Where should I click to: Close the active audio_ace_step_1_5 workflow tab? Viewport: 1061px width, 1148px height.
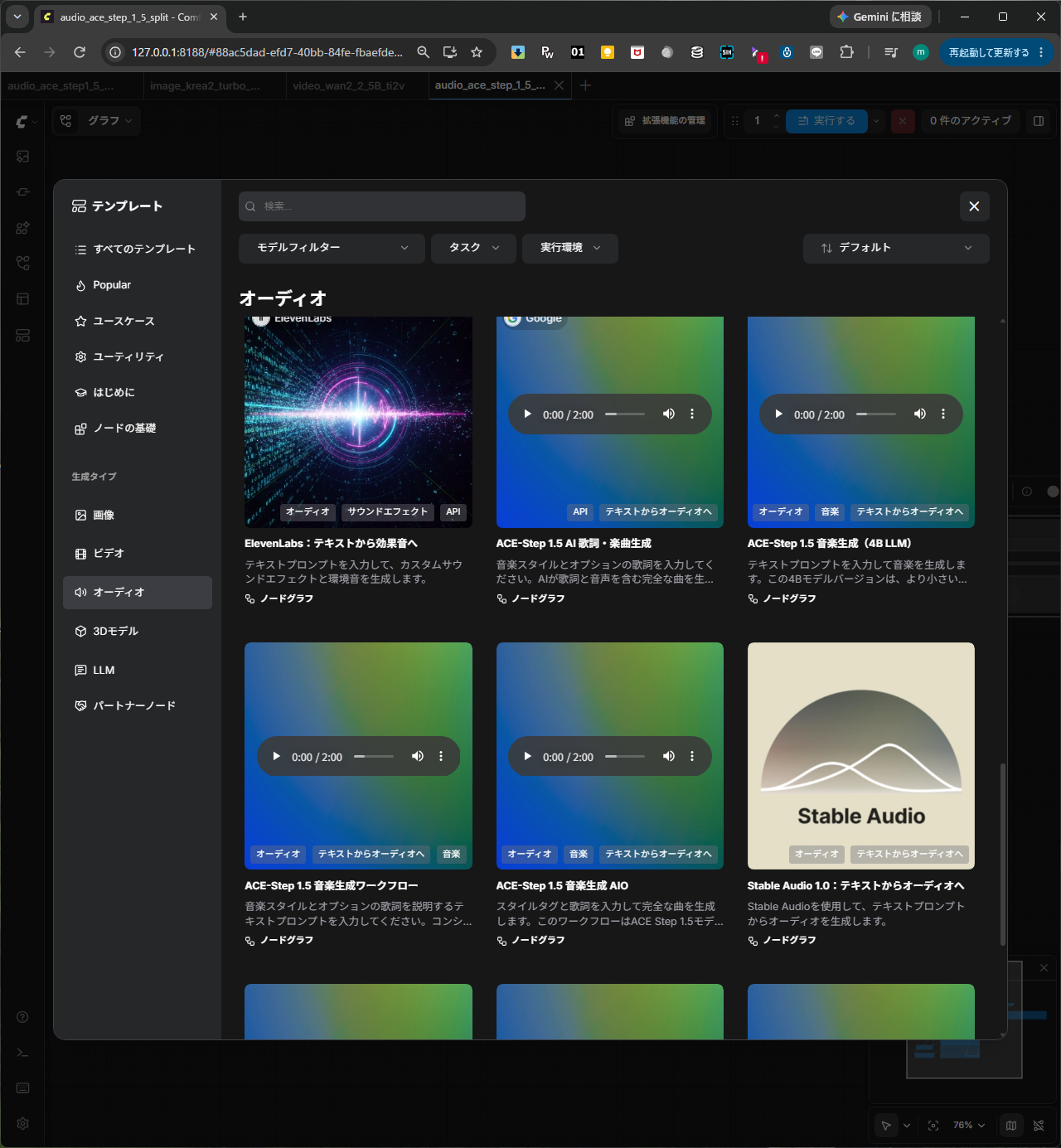tap(560, 85)
